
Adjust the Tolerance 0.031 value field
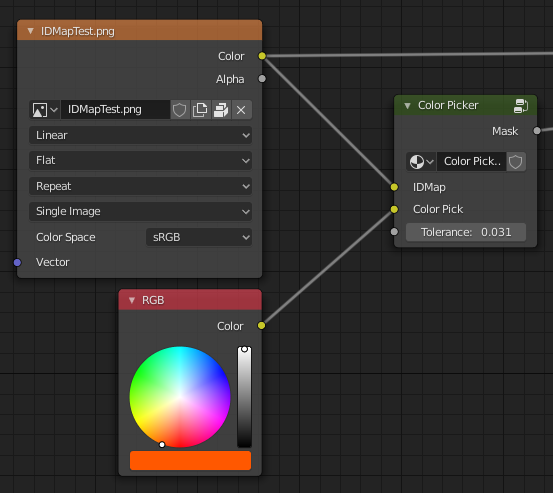point(466,232)
